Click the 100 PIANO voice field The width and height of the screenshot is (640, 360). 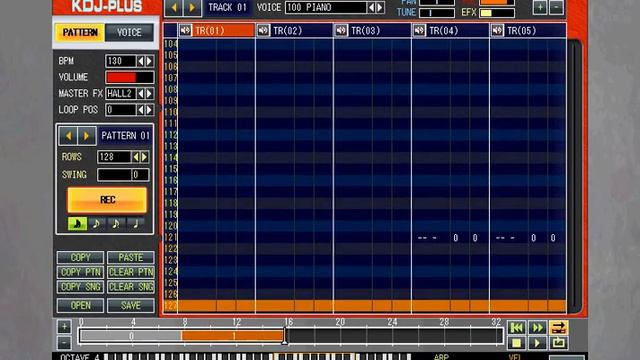tap(326, 7)
